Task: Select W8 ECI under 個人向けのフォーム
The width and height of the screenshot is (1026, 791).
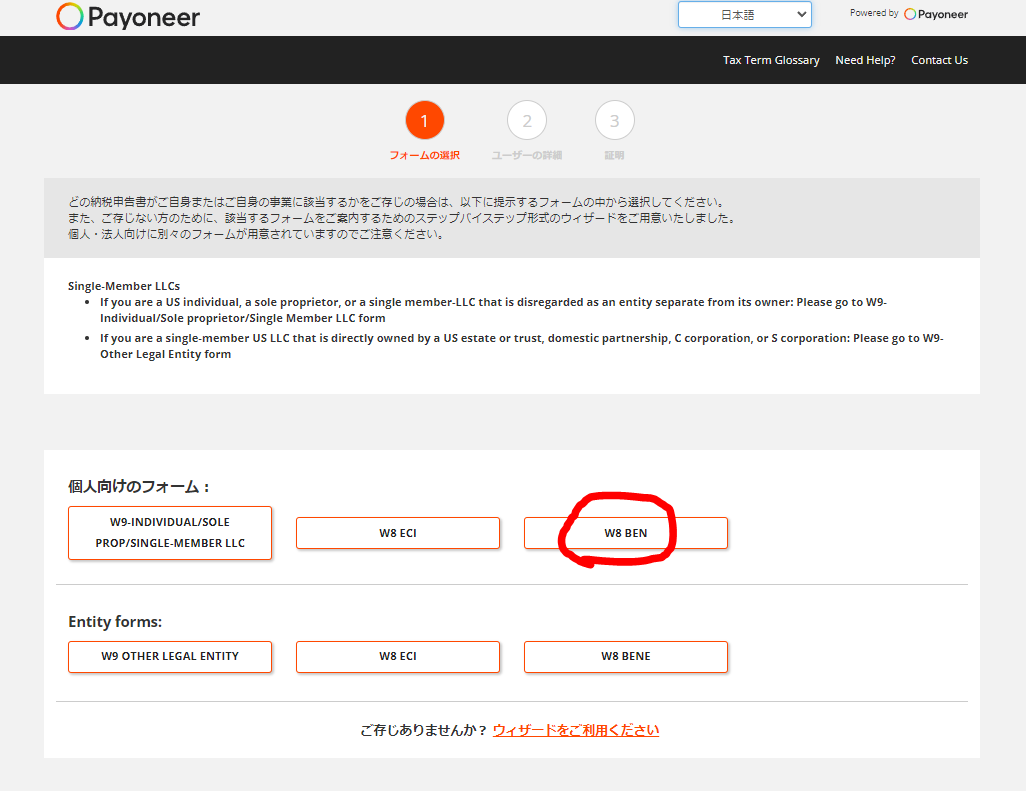Action: coord(397,533)
